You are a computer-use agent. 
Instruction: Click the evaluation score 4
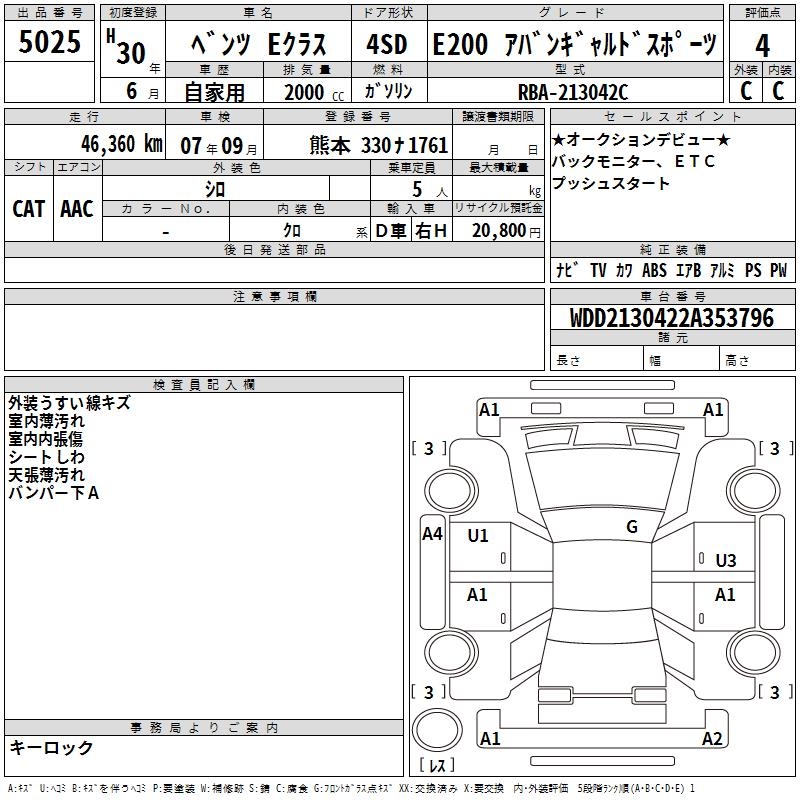(762, 44)
